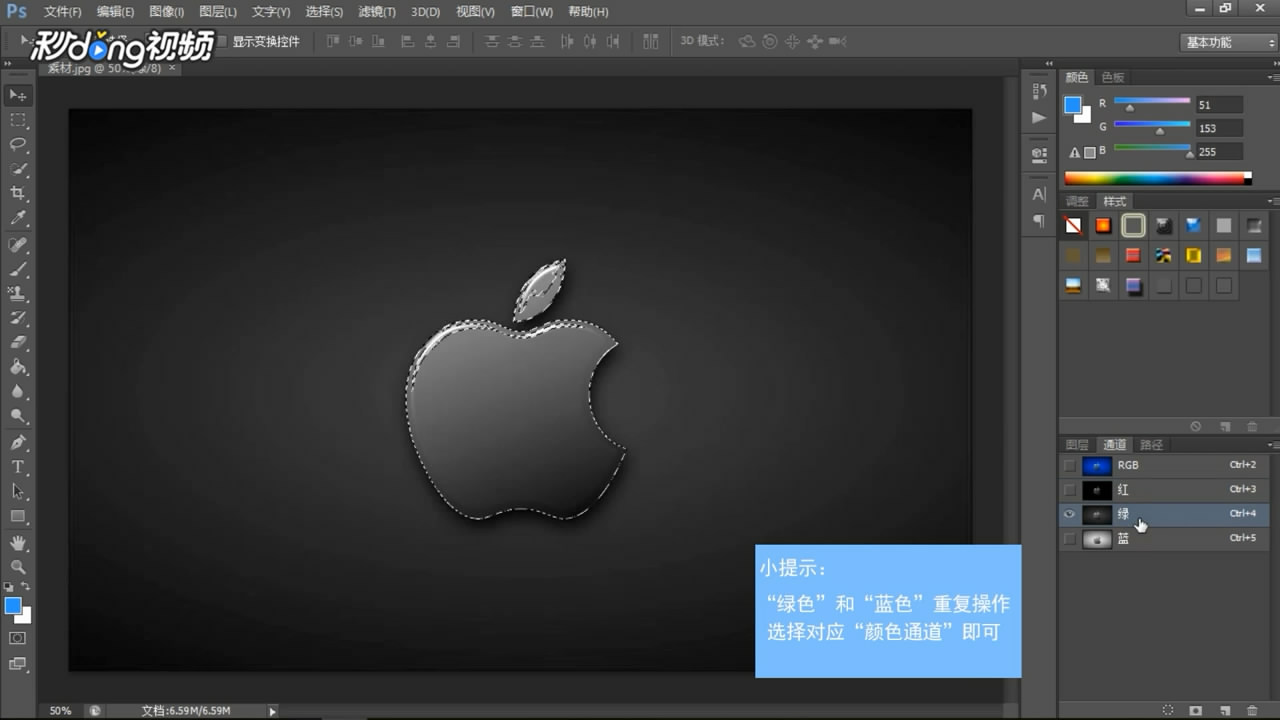
Task: Select the Rectangle shape tool
Action: pyautogui.click(x=18, y=516)
